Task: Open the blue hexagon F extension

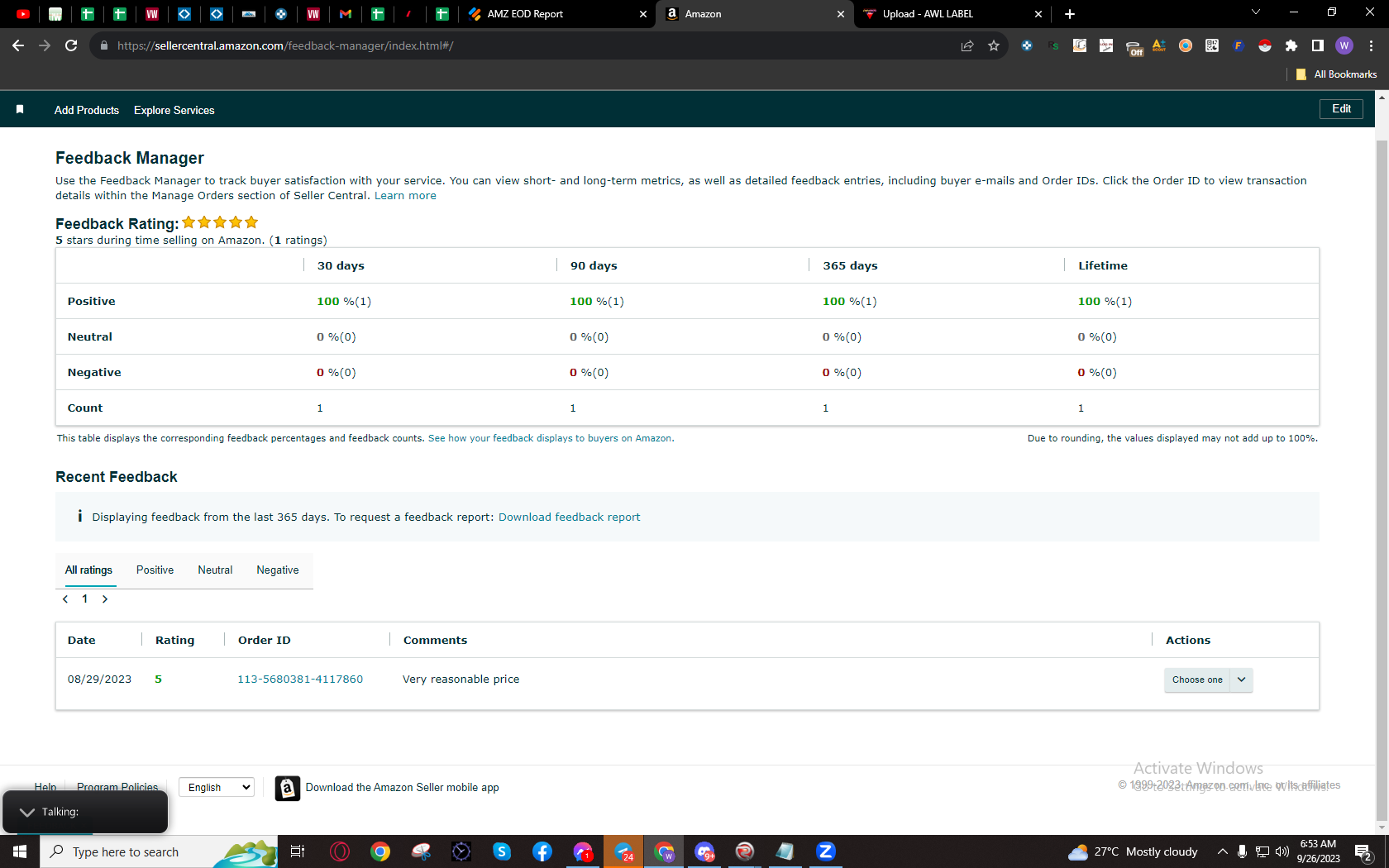Action: pos(1239,45)
